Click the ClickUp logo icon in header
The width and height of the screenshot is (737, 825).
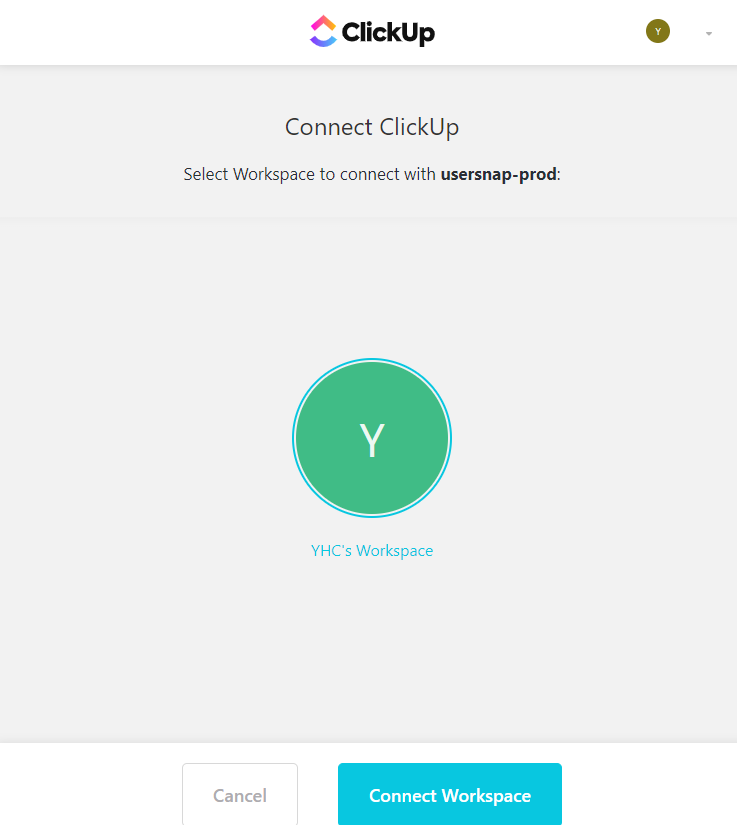pos(323,31)
